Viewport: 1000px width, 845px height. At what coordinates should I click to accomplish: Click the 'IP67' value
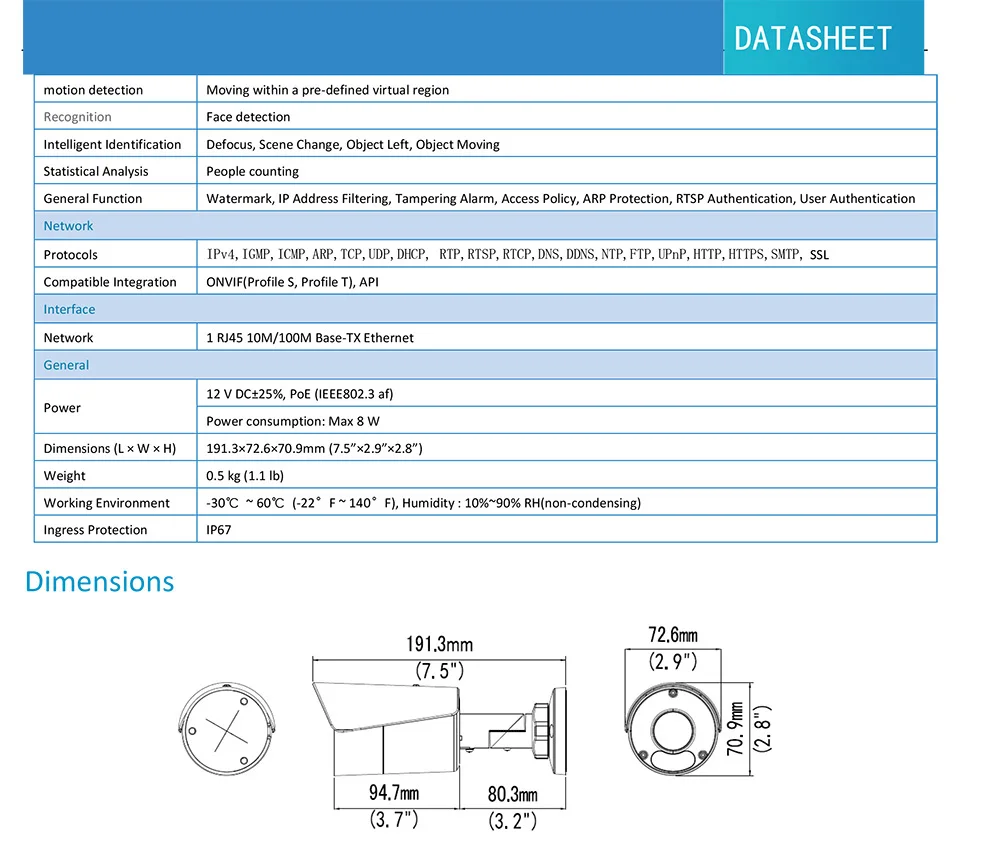pyautogui.click(x=219, y=530)
